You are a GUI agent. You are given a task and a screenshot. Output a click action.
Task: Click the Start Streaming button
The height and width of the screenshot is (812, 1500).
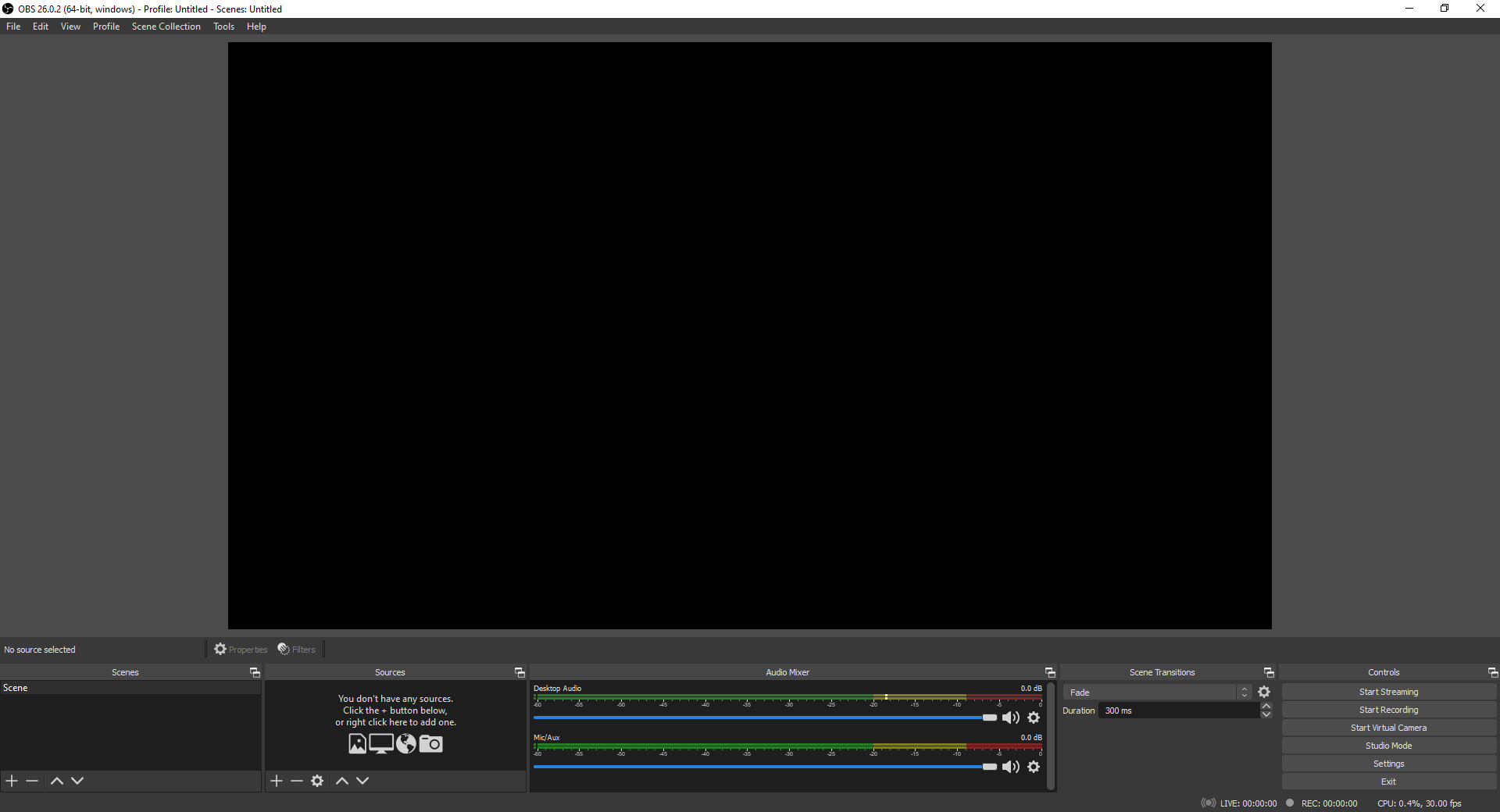[x=1388, y=691]
